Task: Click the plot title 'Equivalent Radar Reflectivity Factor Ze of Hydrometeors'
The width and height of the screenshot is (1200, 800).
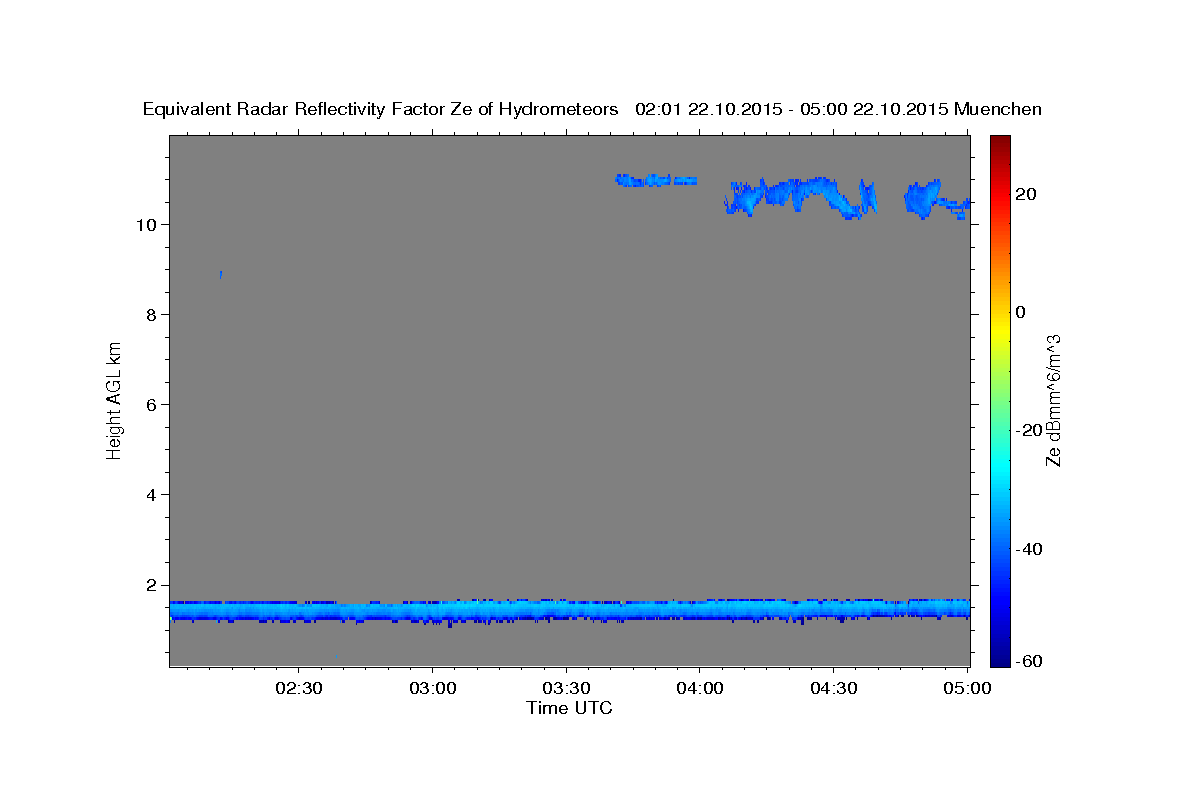Action: (381, 110)
